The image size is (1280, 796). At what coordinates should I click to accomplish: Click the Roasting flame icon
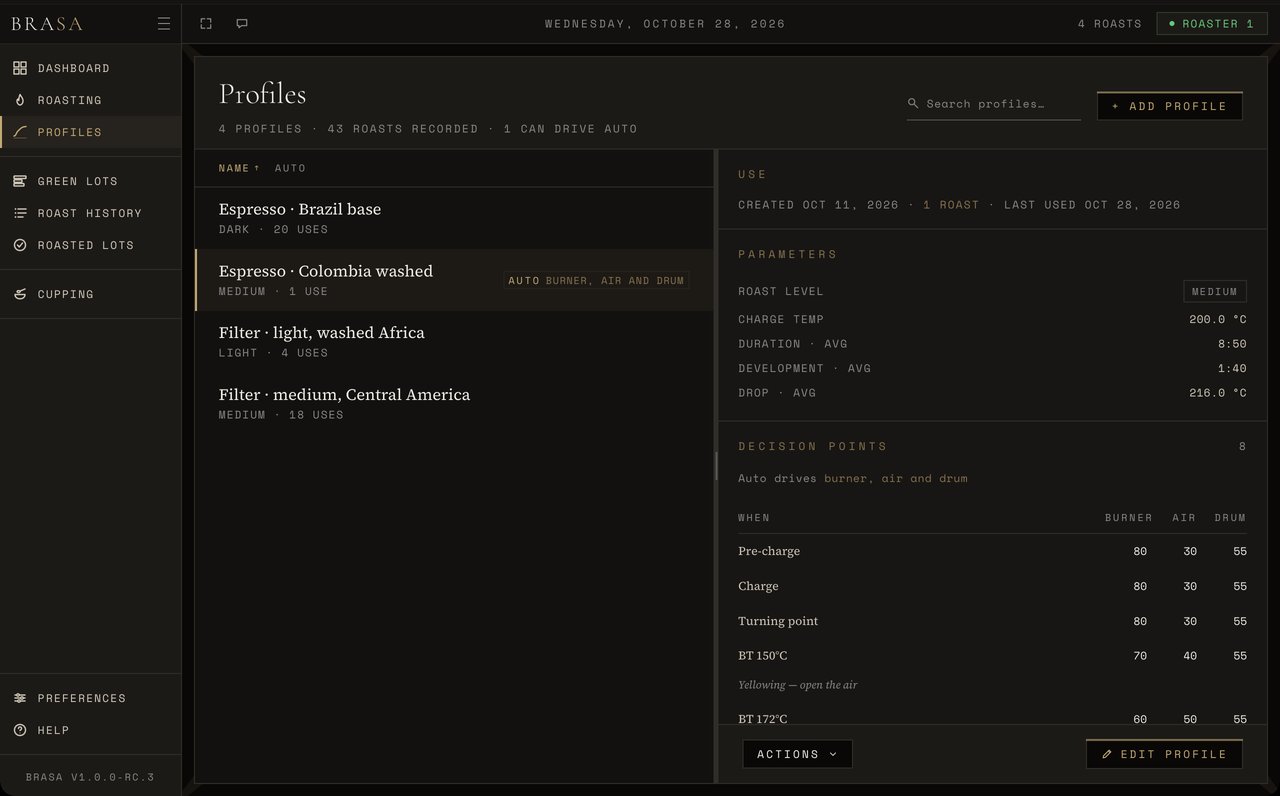click(x=20, y=100)
